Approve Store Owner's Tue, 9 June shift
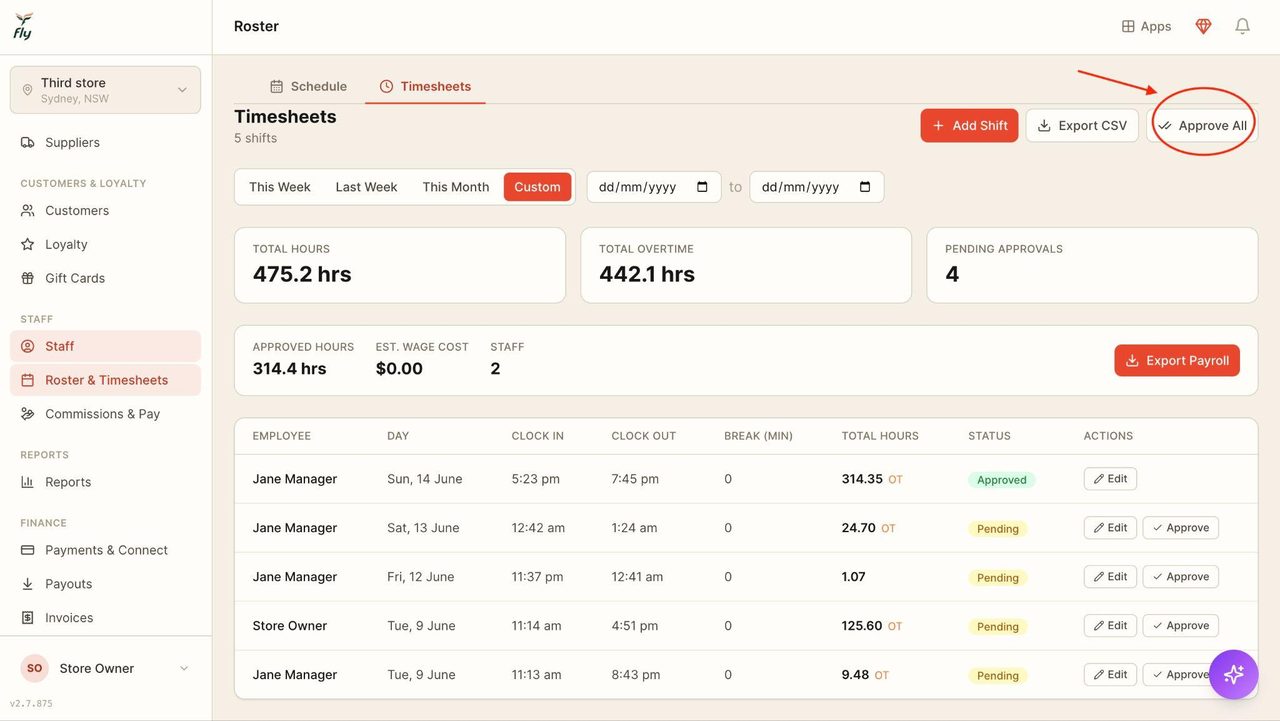This screenshot has width=1280, height=721. [1181, 626]
